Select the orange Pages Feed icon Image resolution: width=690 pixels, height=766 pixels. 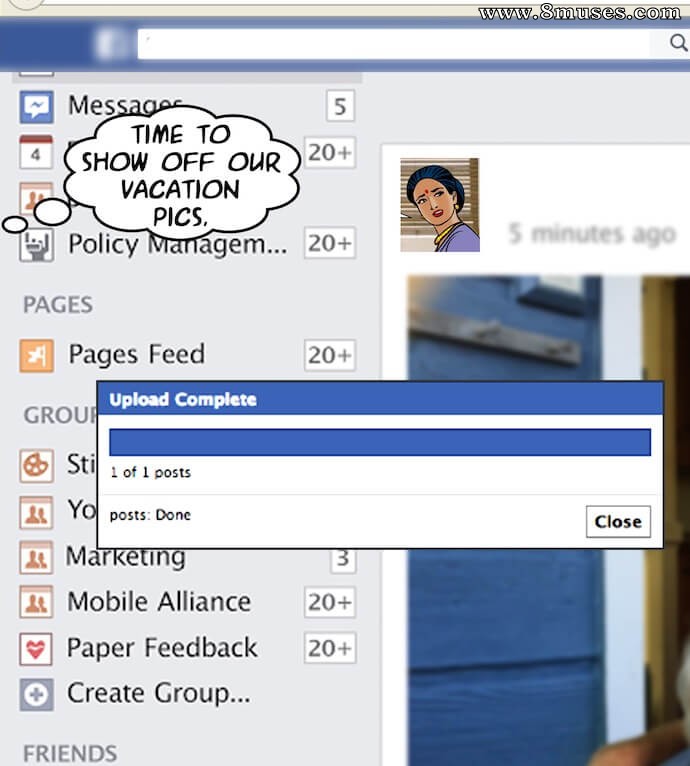click(36, 355)
